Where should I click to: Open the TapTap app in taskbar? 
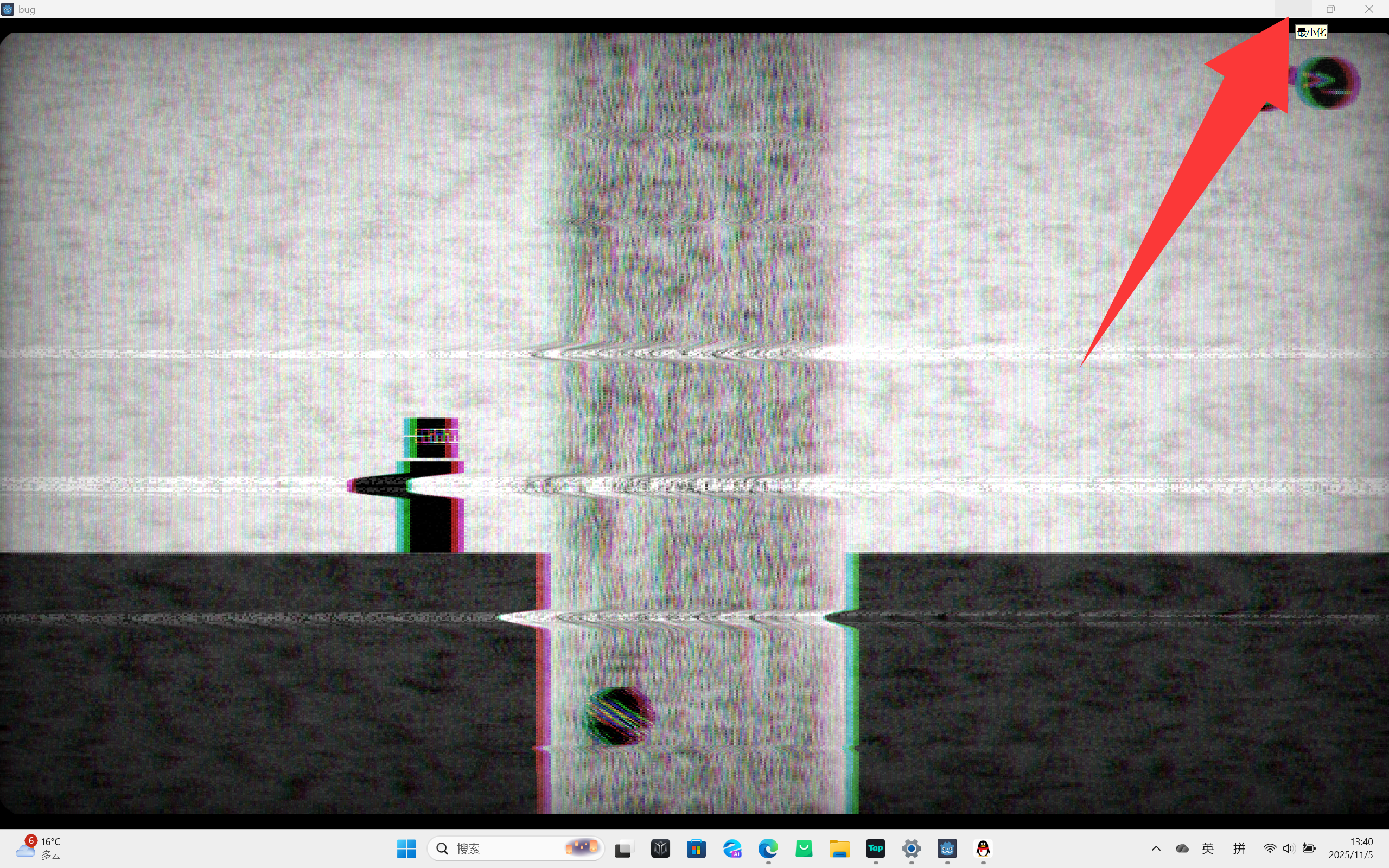point(875,848)
